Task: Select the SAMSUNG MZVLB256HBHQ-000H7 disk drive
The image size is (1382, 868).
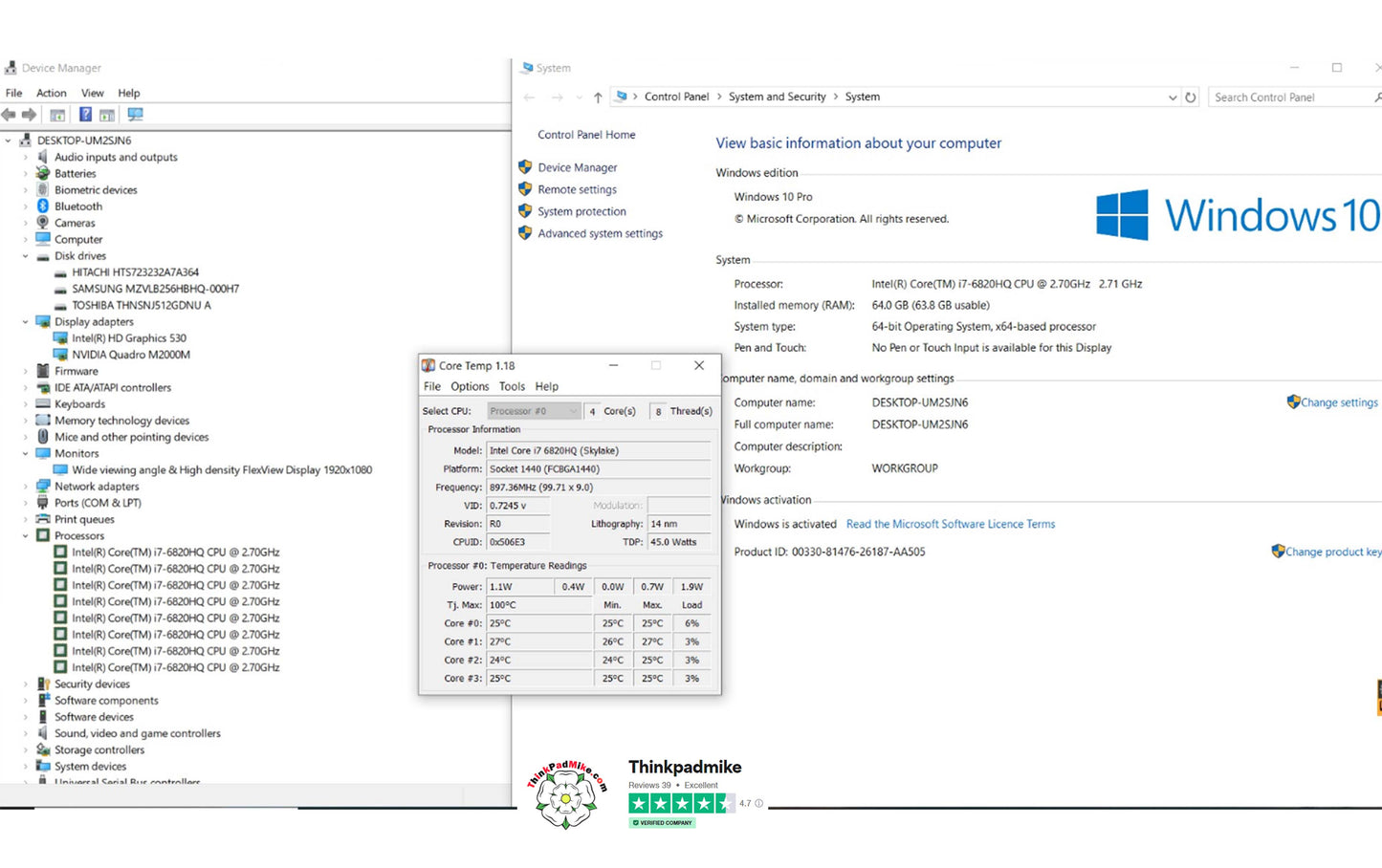Action: pos(156,289)
